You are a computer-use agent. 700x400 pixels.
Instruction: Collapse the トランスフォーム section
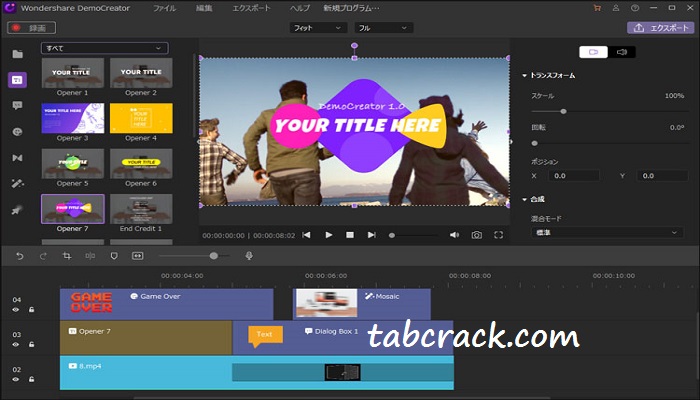point(525,75)
